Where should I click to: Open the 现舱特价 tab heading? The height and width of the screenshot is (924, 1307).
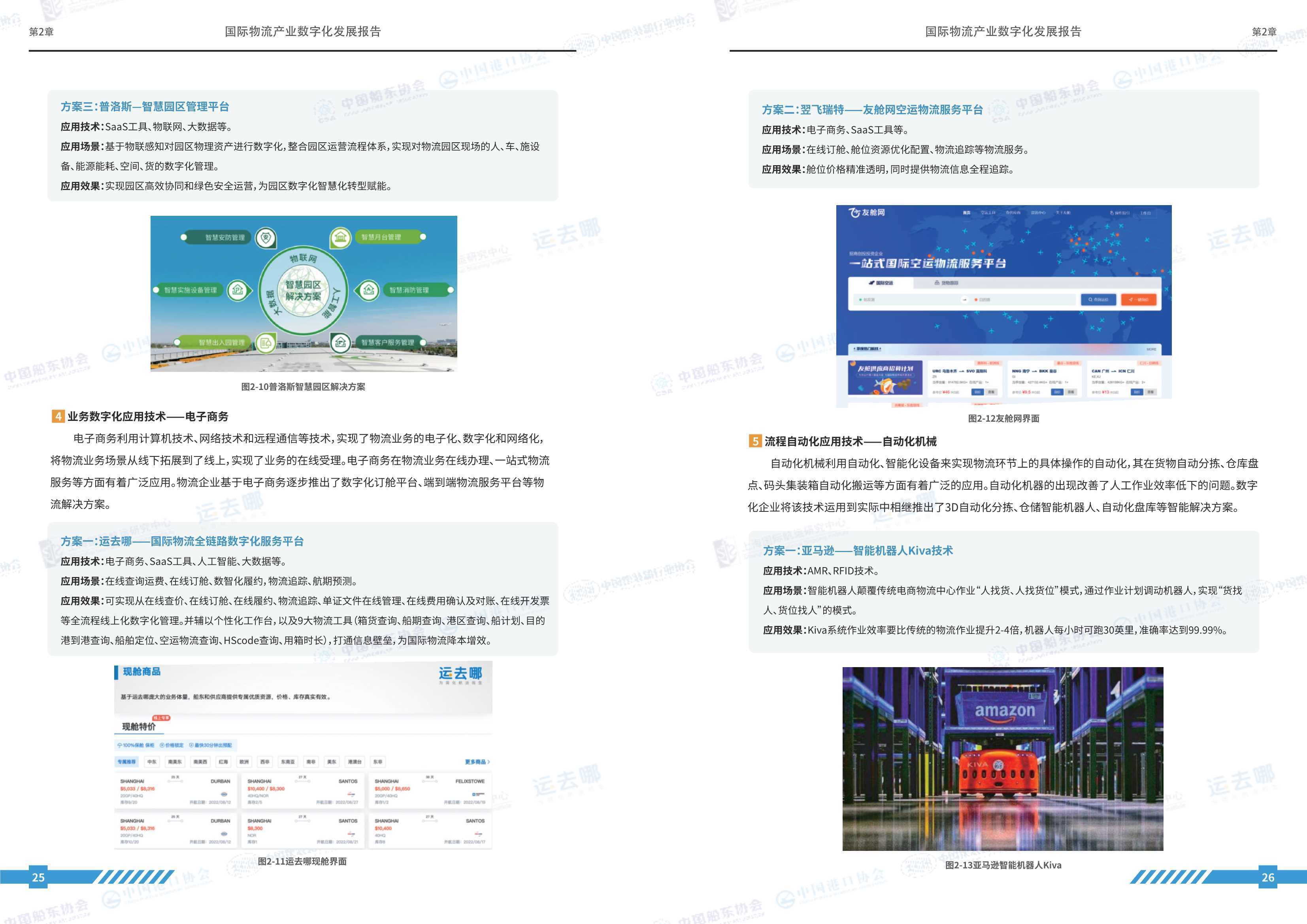pos(139,727)
